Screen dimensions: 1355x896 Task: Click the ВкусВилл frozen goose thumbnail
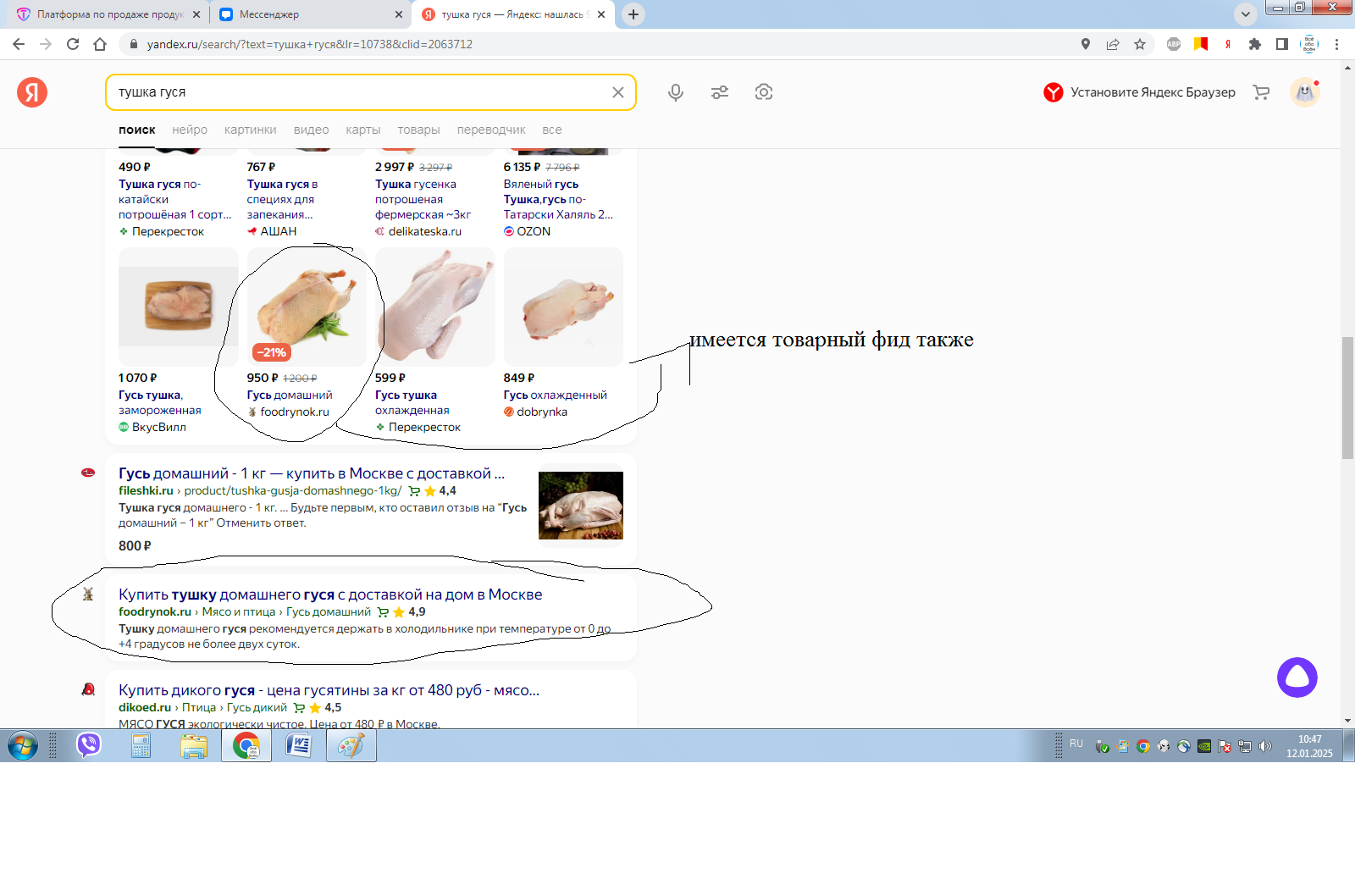(178, 307)
